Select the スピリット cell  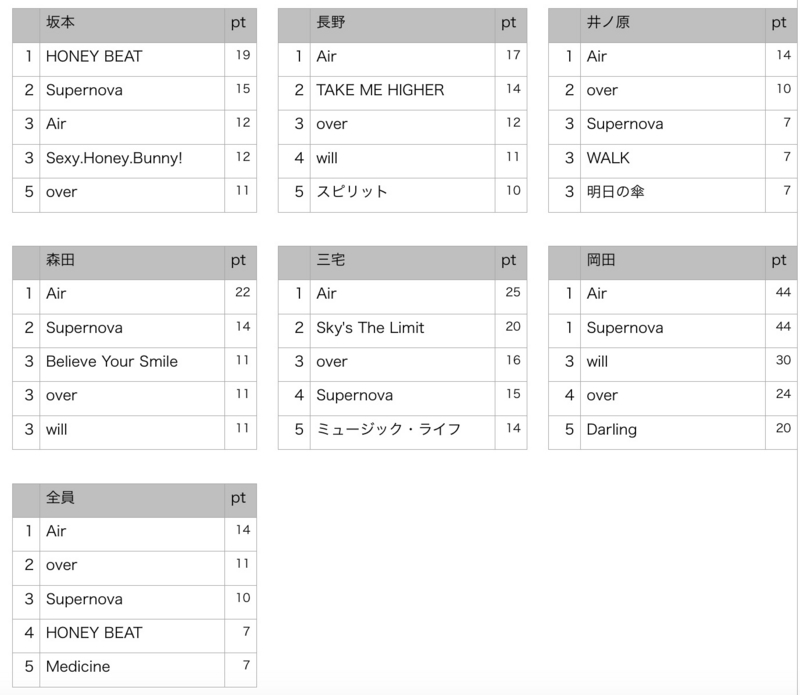point(403,195)
